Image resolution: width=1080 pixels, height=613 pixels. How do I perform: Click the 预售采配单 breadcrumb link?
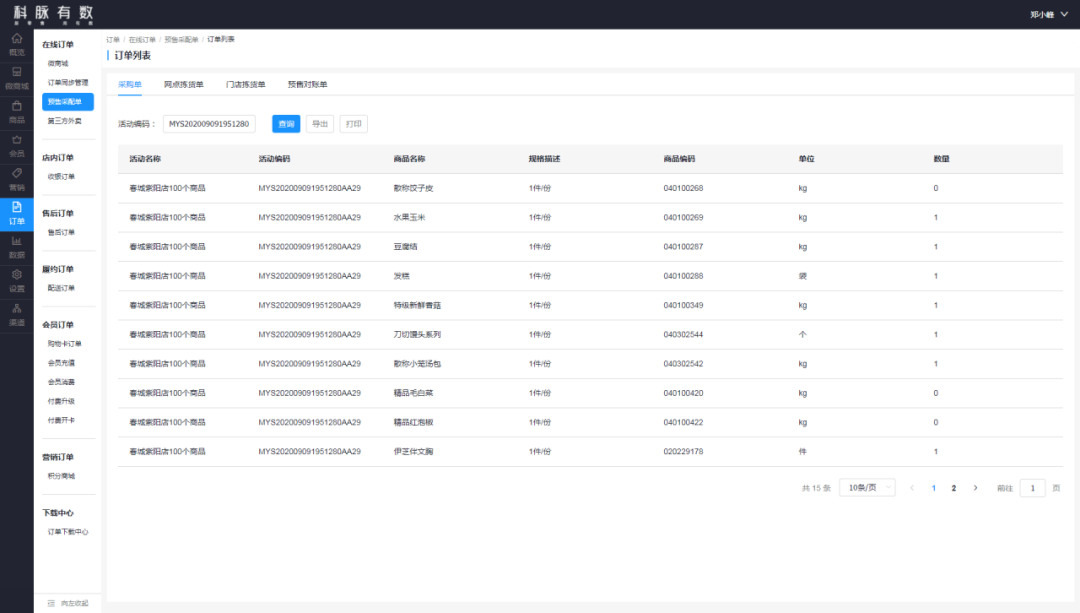[181, 39]
